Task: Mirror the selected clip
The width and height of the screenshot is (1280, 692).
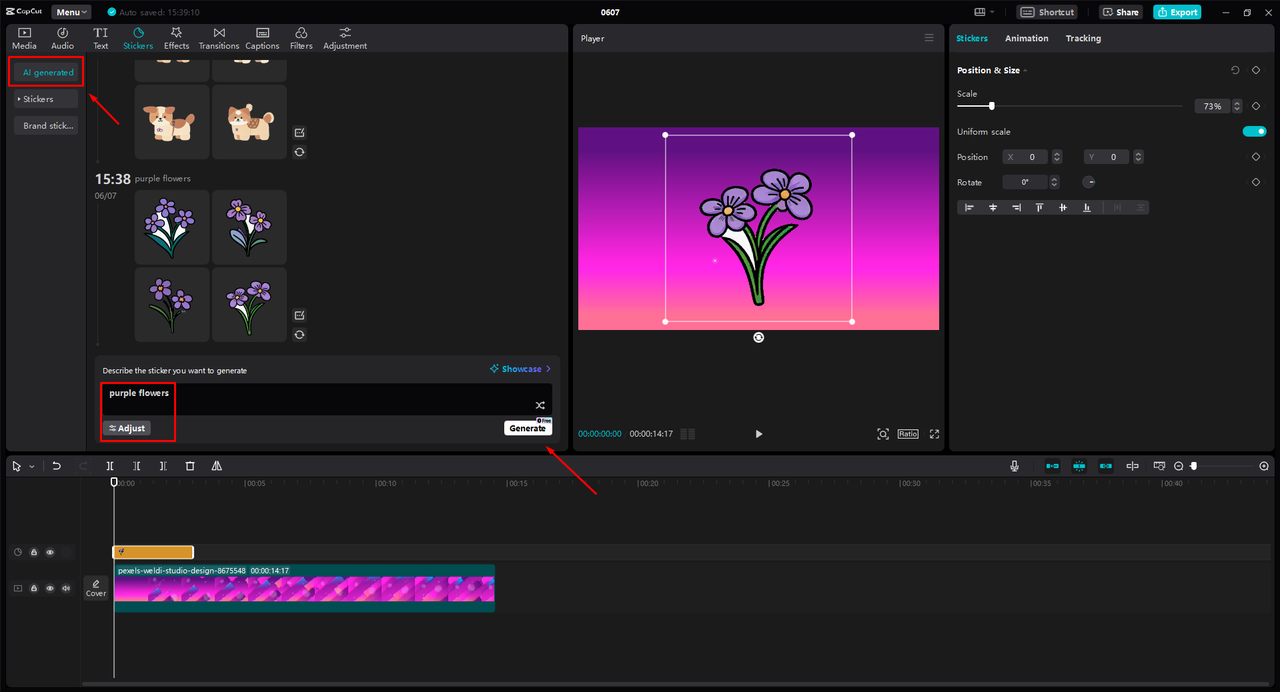Action: (217, 466)
